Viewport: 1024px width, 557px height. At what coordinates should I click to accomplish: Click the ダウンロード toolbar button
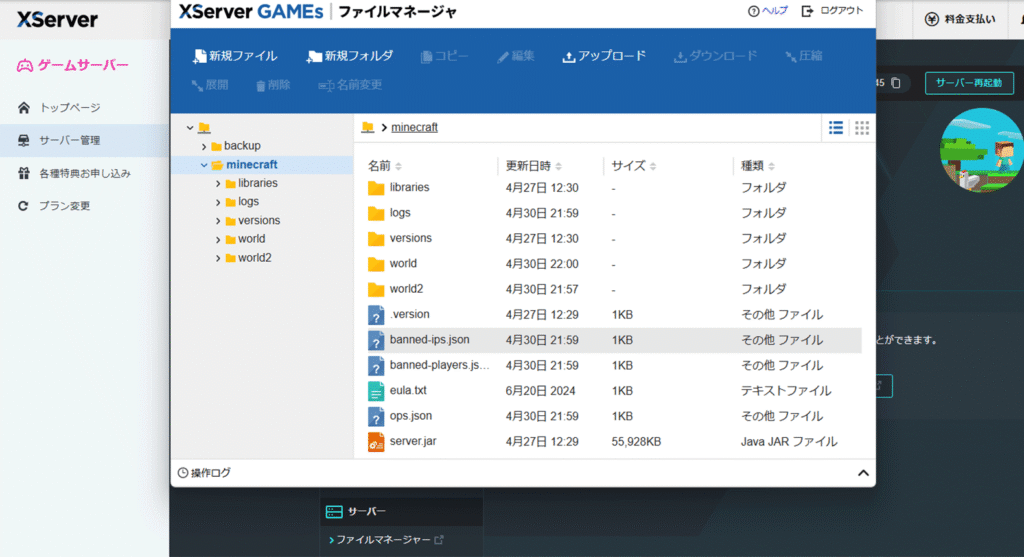point(715,56)
